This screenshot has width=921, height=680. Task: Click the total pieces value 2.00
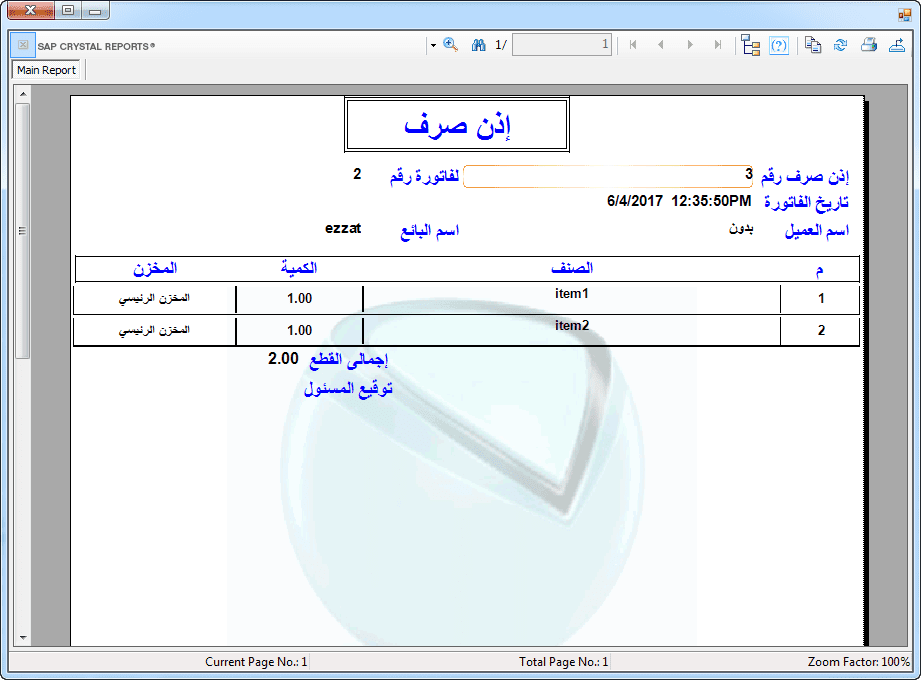[x=283, y=358]
